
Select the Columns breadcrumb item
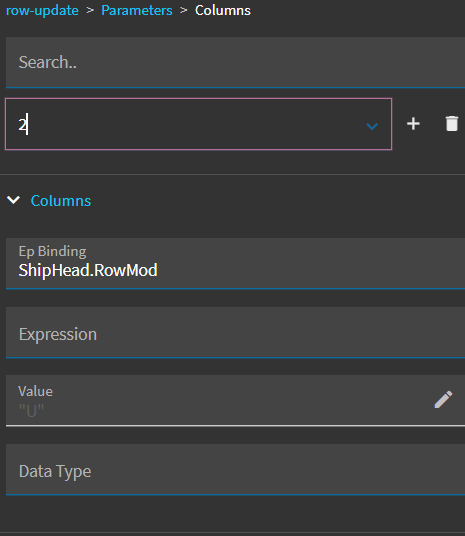tap(223, 10)
